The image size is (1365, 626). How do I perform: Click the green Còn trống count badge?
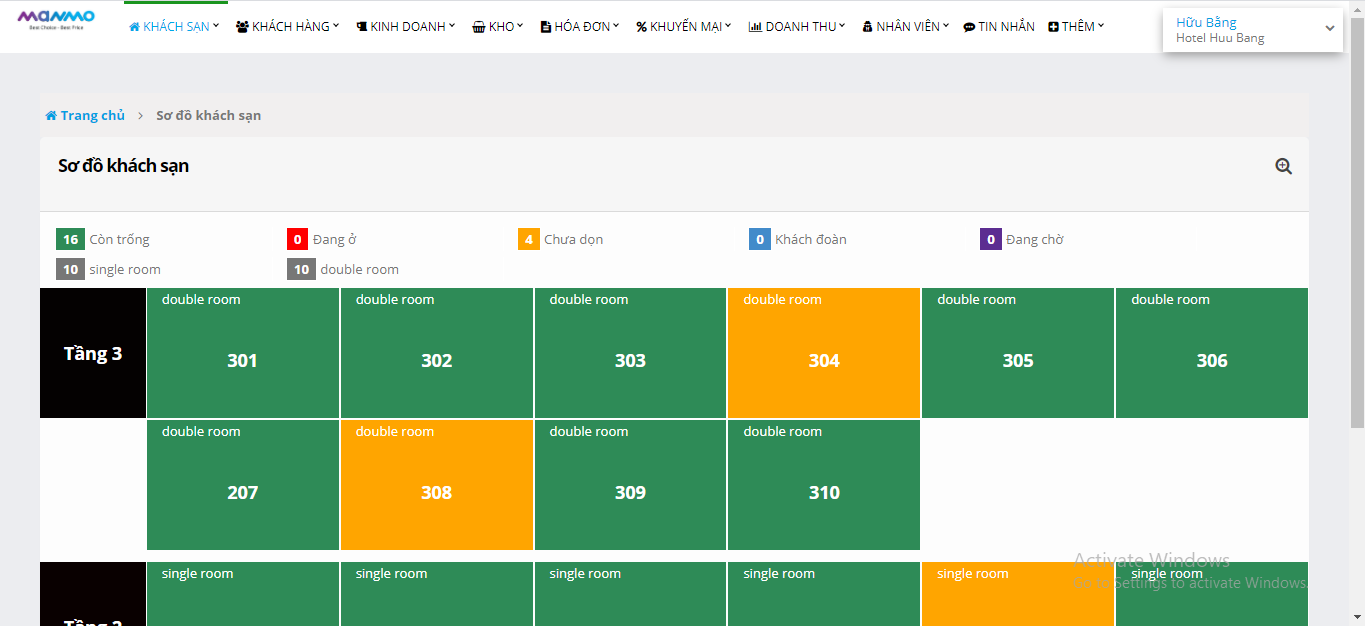70,240
